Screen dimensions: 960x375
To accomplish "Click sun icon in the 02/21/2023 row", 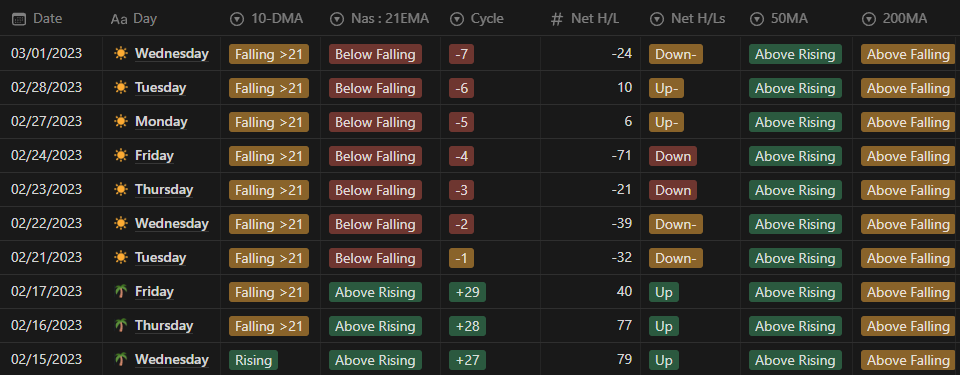I will [x=121, y=257].
